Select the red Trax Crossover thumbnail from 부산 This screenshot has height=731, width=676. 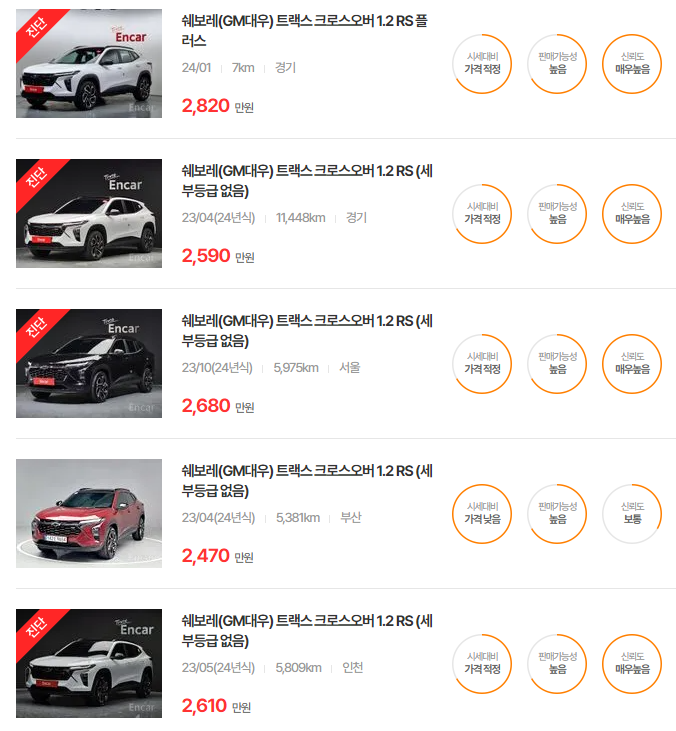point(89,513)
